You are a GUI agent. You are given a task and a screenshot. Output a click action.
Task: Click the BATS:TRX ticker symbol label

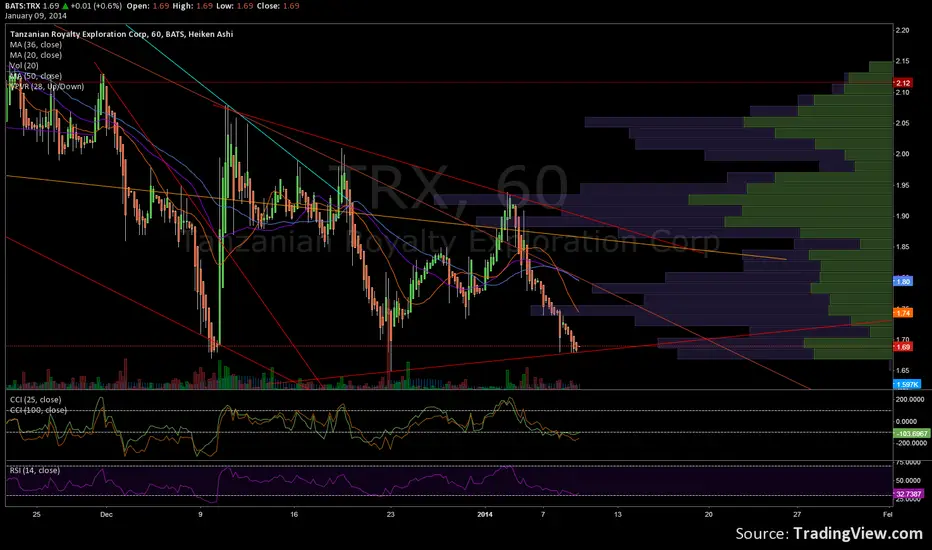point(23,6)
